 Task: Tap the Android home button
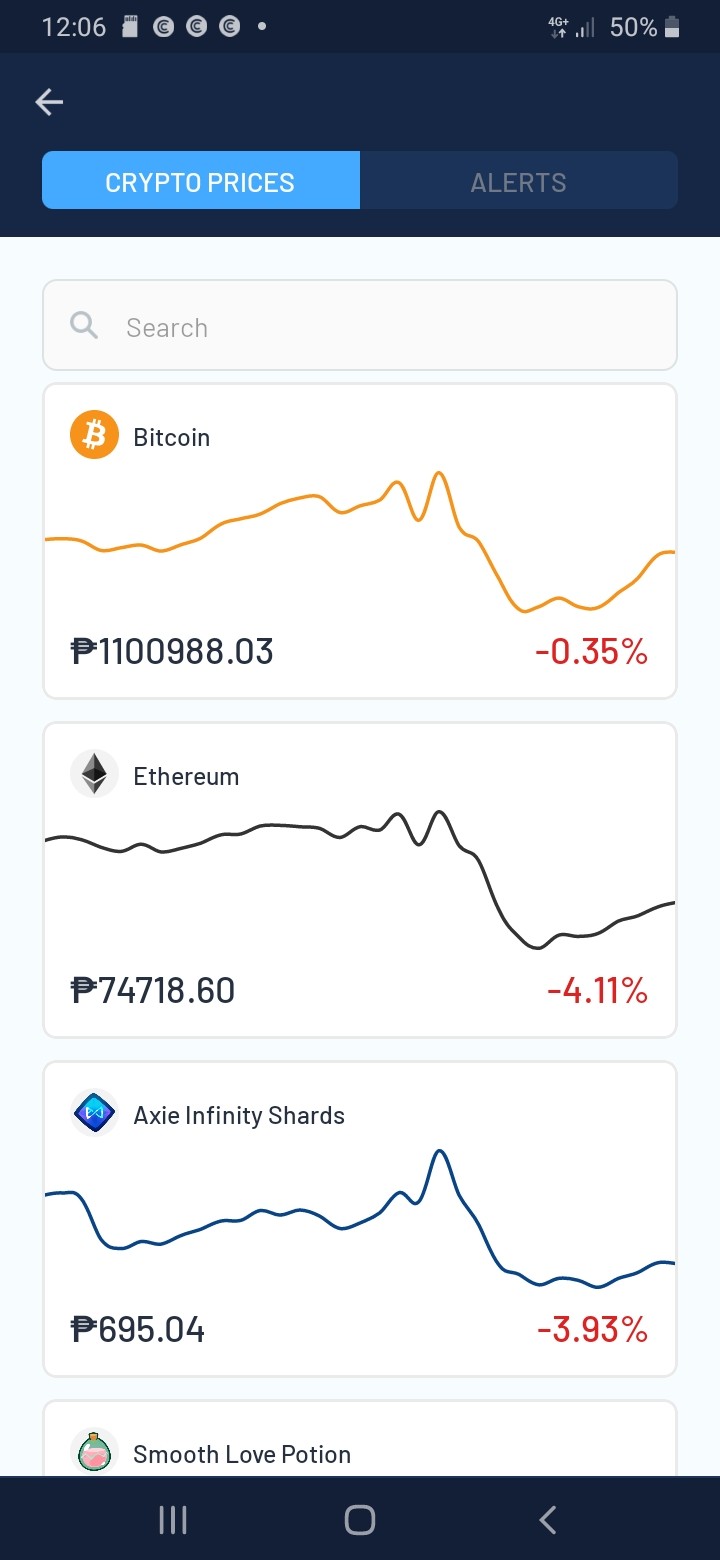coord(359,1520)
